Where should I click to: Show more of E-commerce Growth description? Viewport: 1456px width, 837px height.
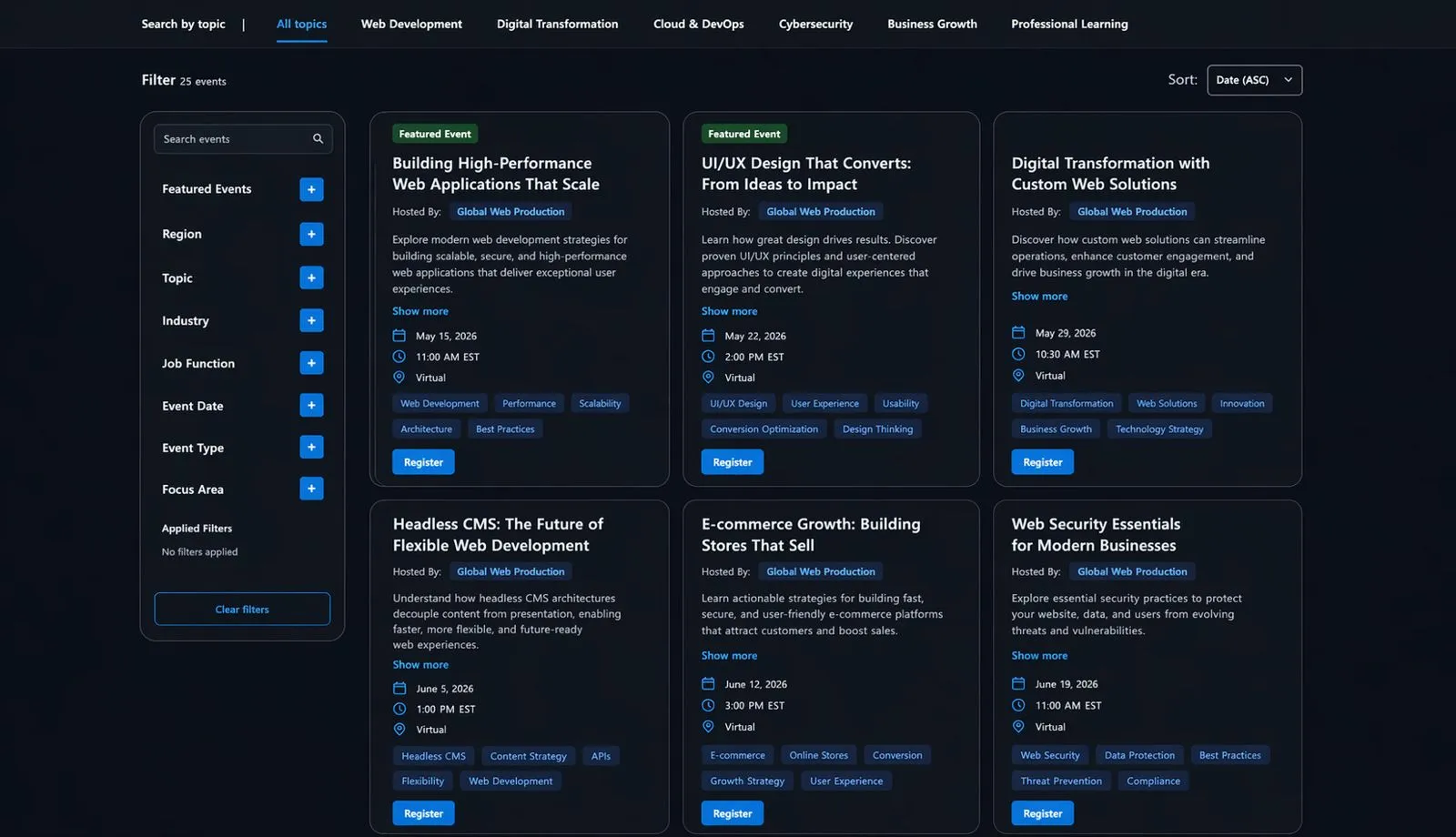[x=729, y=656]
